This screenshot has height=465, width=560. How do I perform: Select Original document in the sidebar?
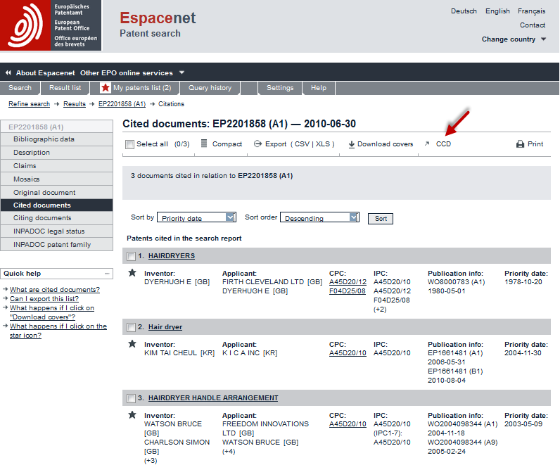(57, 192)
